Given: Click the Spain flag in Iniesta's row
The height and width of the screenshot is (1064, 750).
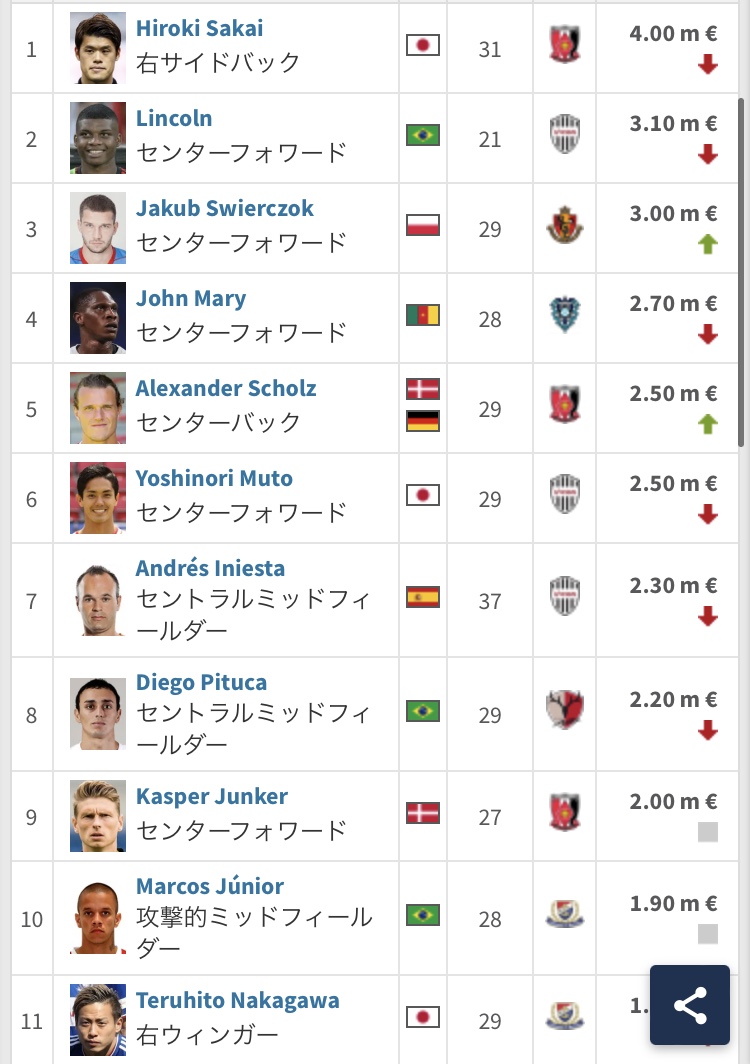Looking at the screenshot, I should click(x=423, y=597).
